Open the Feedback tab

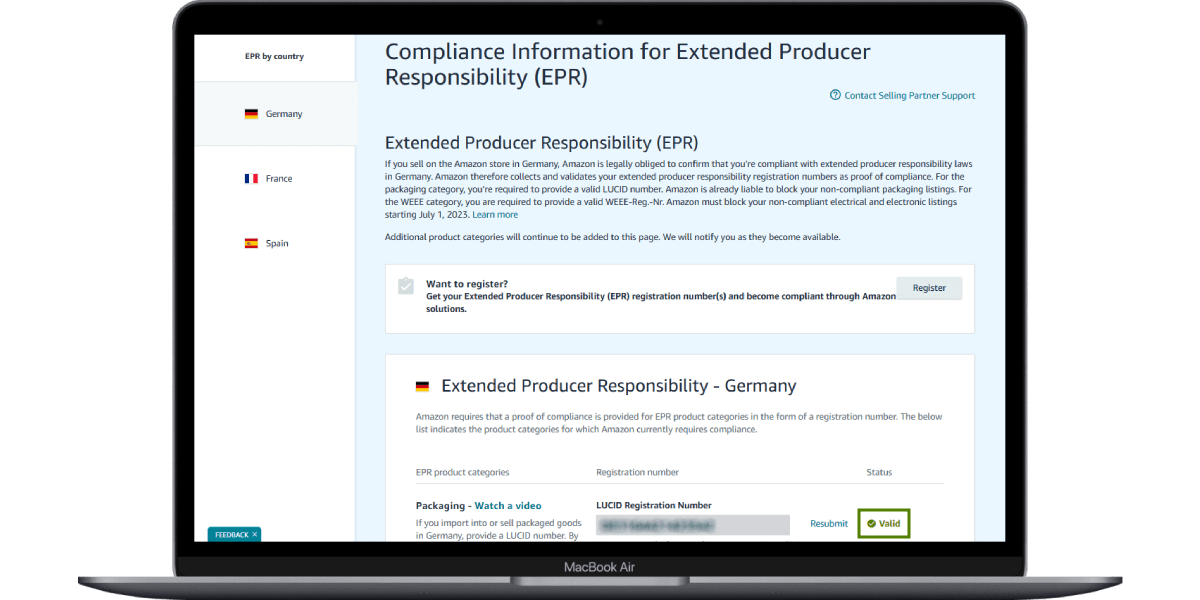(232, 535)
